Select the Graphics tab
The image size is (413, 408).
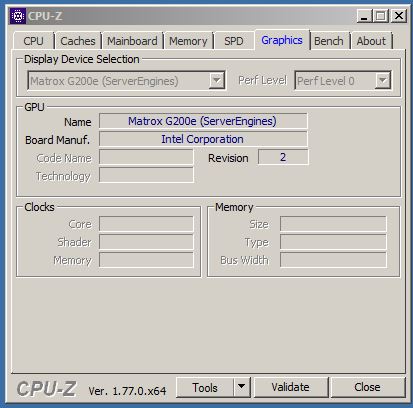(282, 40)
